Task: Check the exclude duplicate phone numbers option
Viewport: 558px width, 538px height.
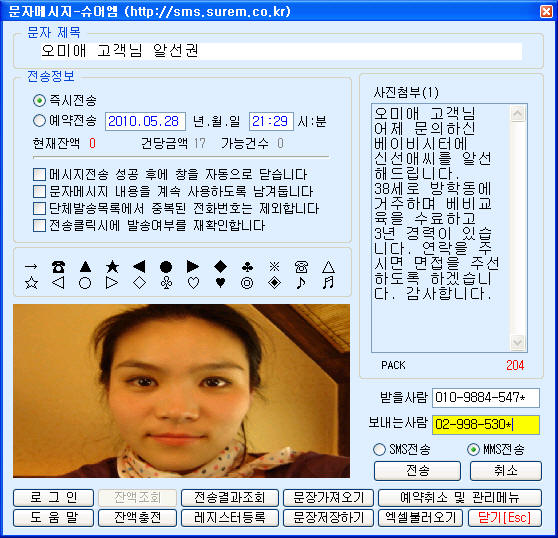Action: [x=39, y=209]
